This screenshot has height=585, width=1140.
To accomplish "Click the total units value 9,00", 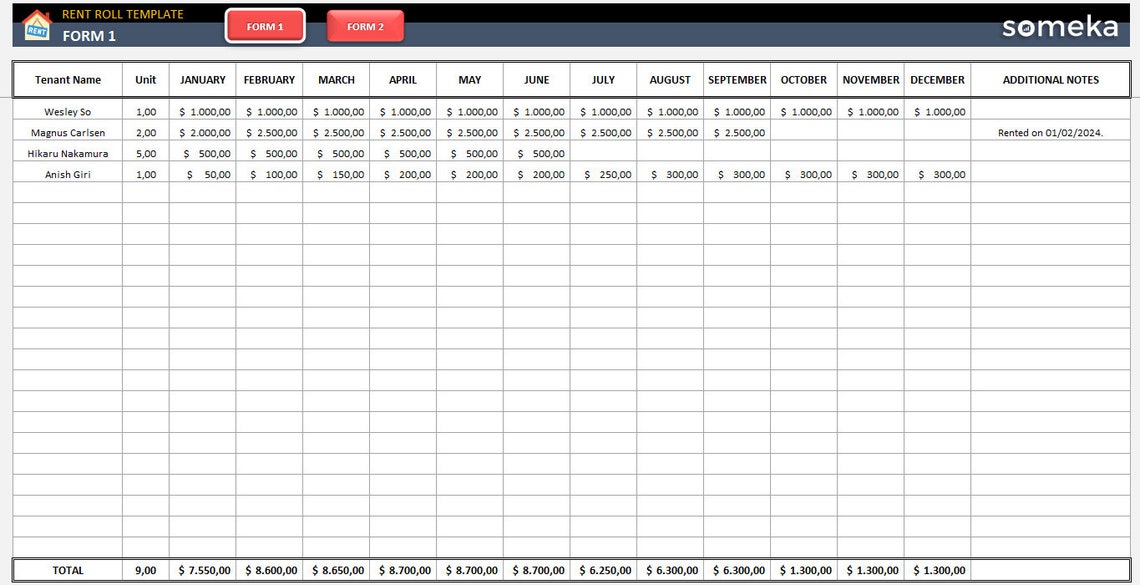I will pyautogui.click(x=144, y=570).
